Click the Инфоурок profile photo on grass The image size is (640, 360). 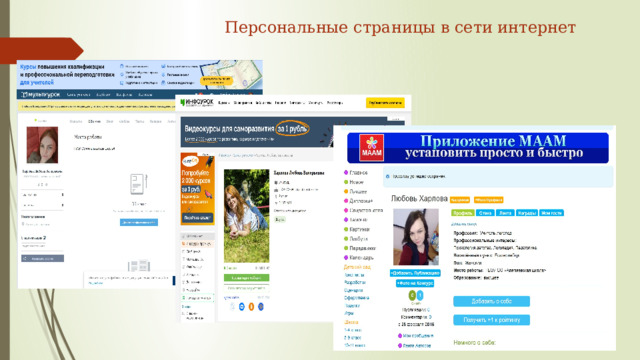(x=247, y=216)
